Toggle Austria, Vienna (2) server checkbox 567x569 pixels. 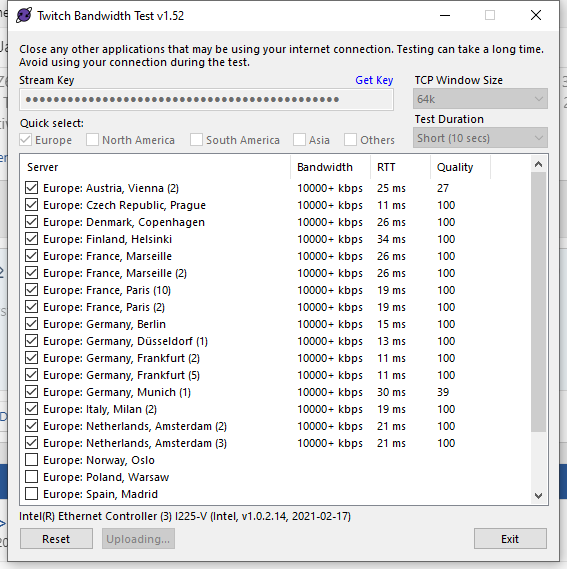(32, 188)
